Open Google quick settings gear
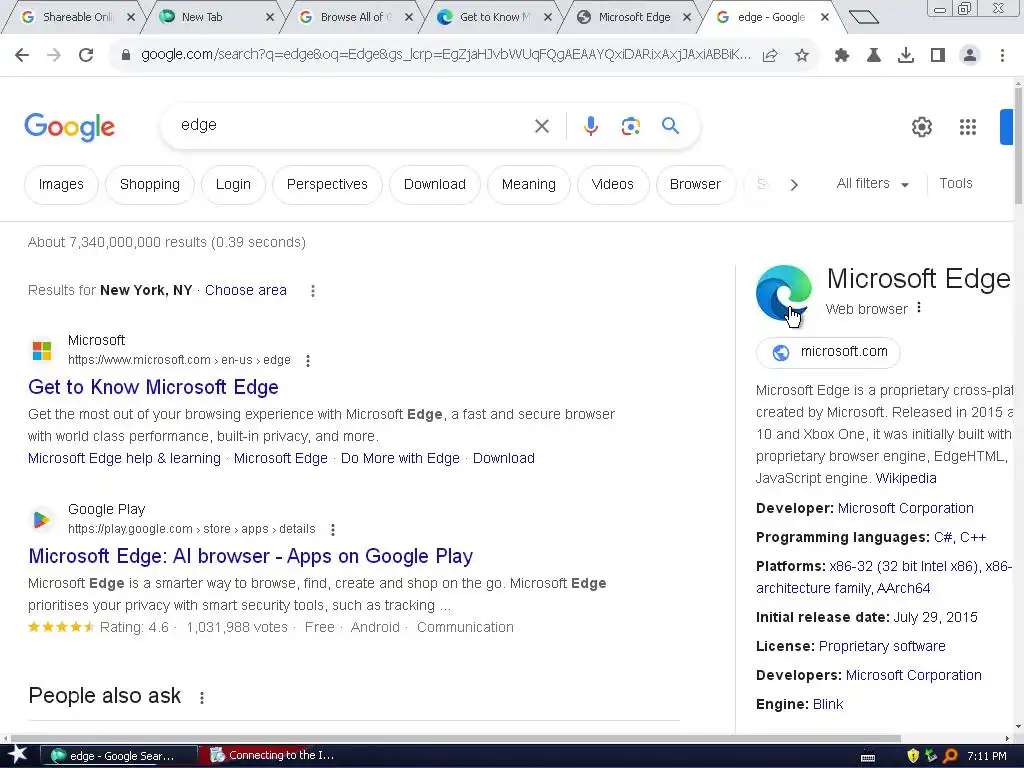Viewport: 1024px width, 768px height. coord(921,127)
